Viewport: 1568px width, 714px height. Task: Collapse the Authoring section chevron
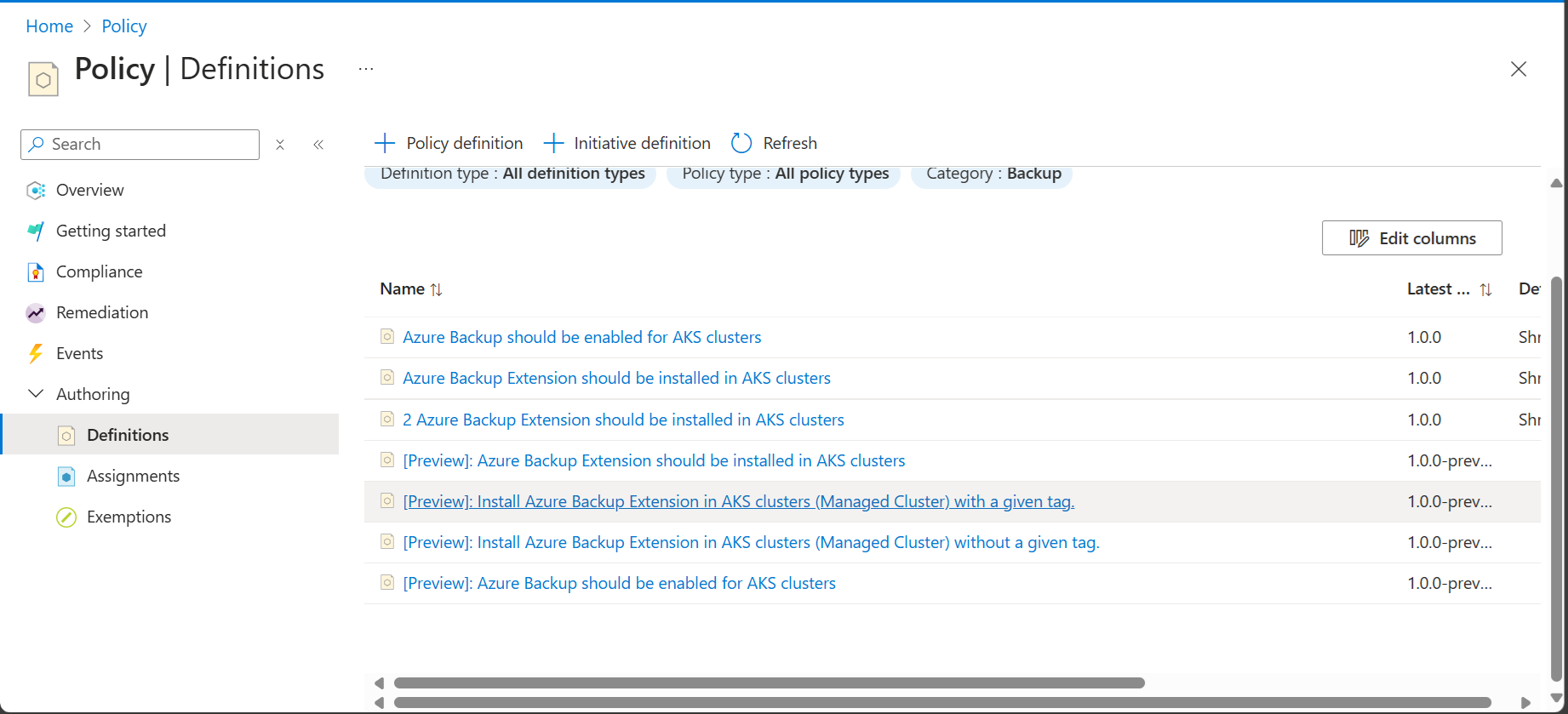[36, 394]
